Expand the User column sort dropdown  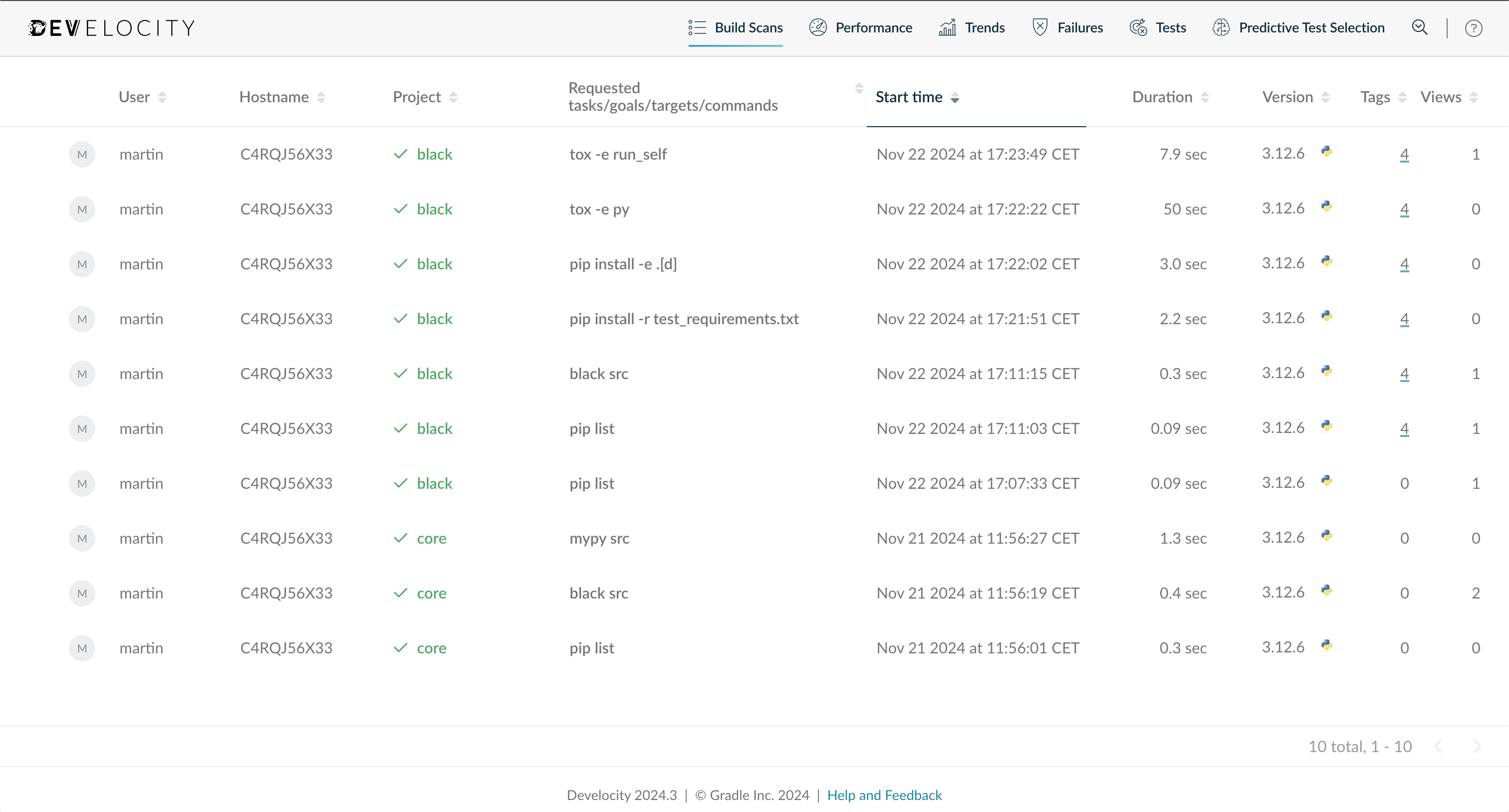click(161, 97)
